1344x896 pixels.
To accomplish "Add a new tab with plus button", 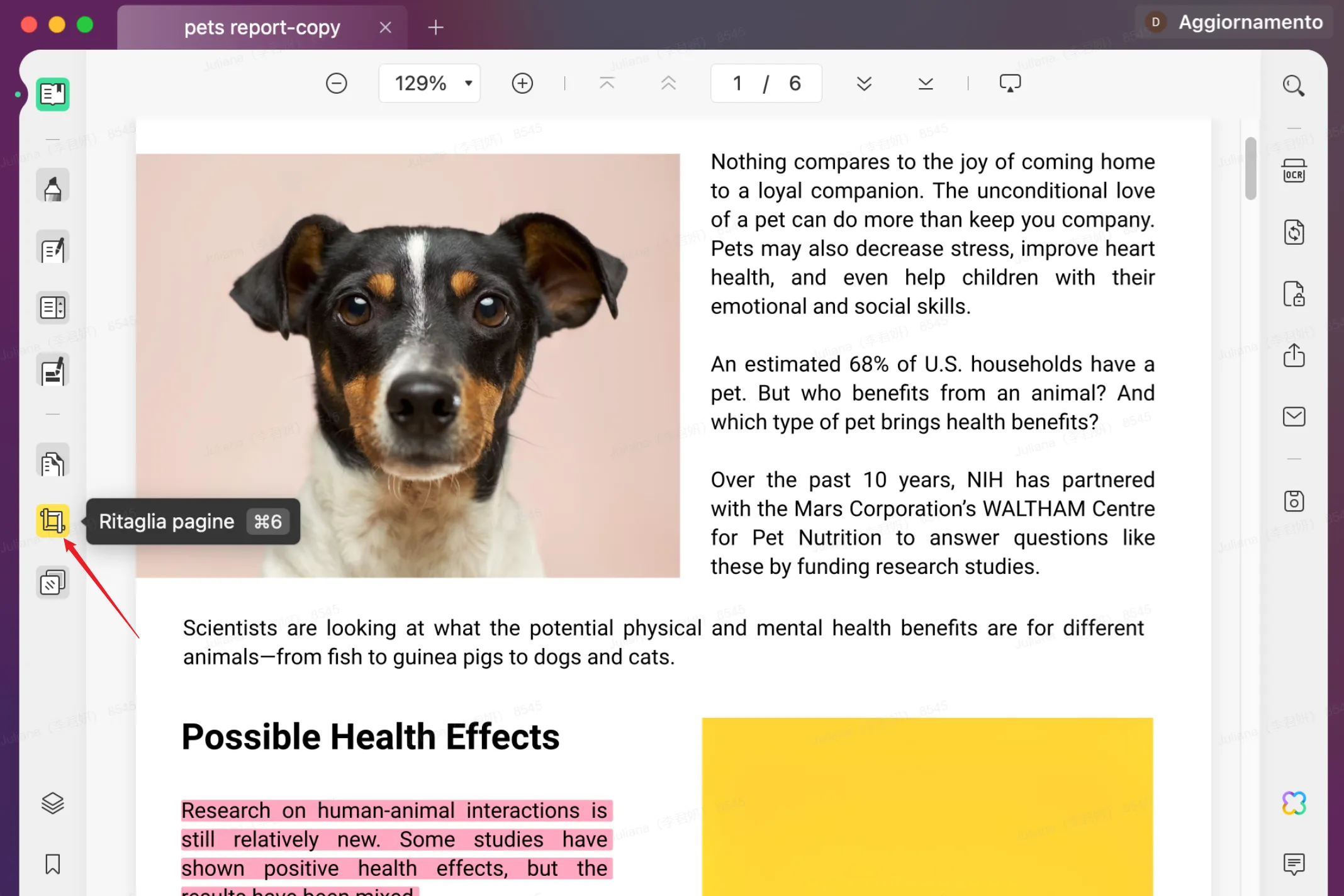I will point(435,28).
